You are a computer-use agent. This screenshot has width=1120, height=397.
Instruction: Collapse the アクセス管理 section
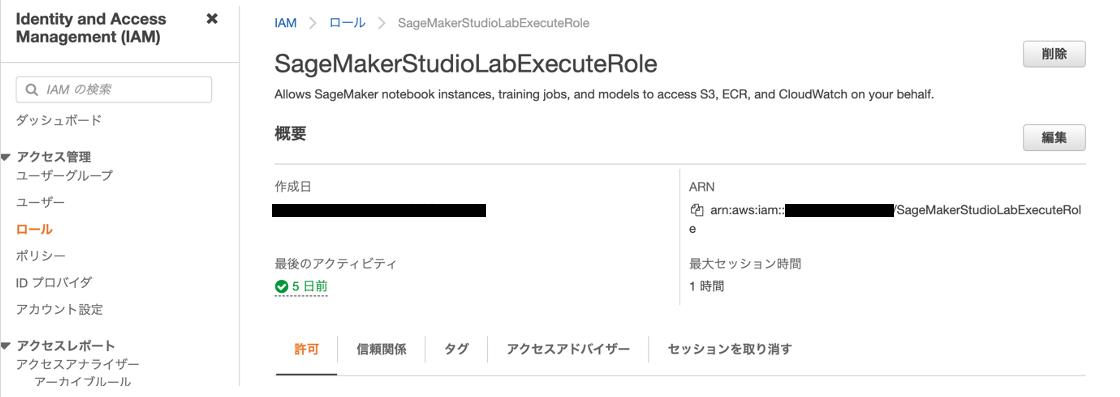tap(5, 157)
